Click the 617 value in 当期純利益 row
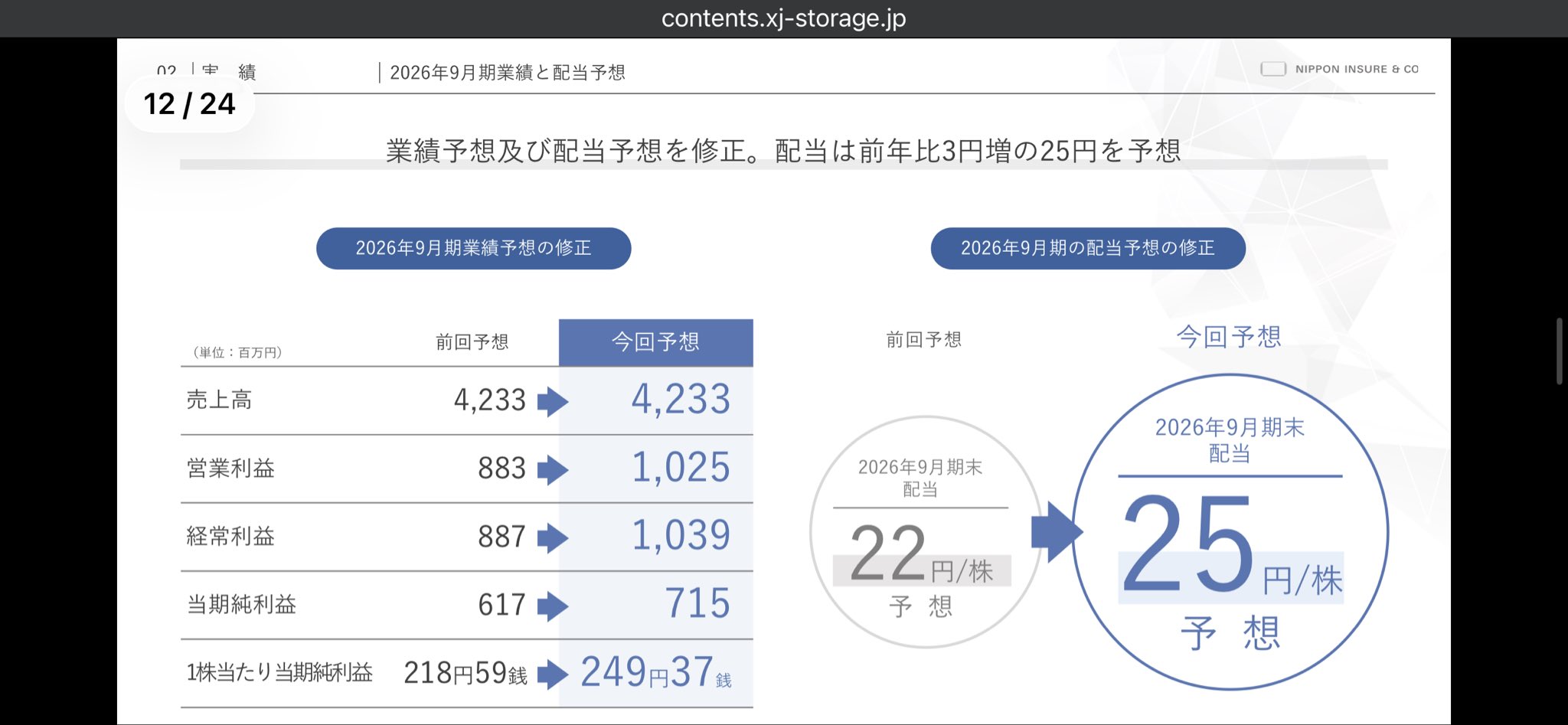1568x725 pixels. [x=501, y=604]
